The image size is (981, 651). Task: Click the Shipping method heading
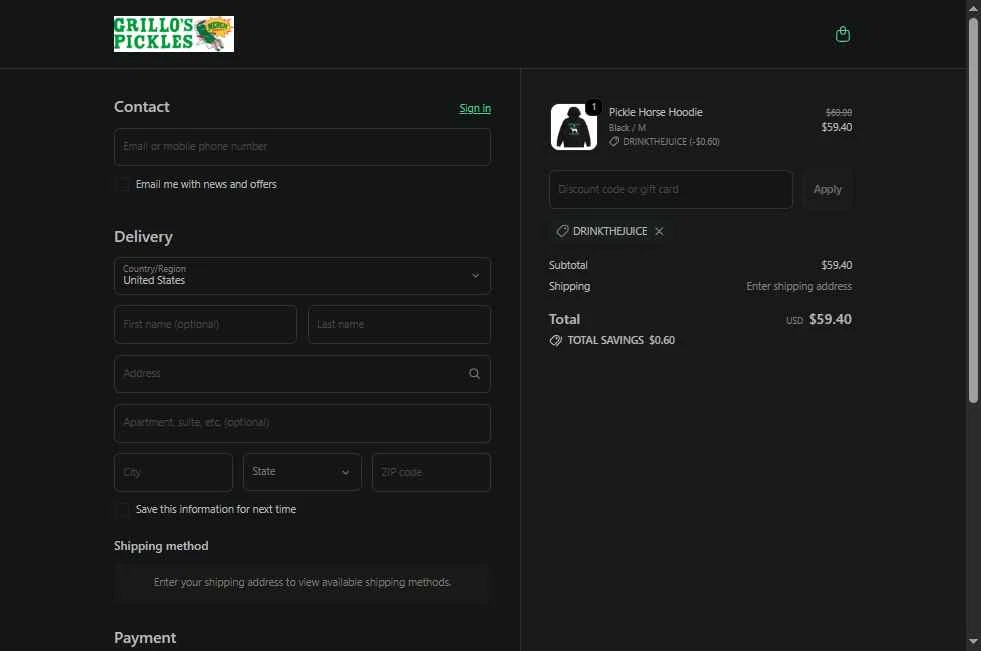point(161,546)
